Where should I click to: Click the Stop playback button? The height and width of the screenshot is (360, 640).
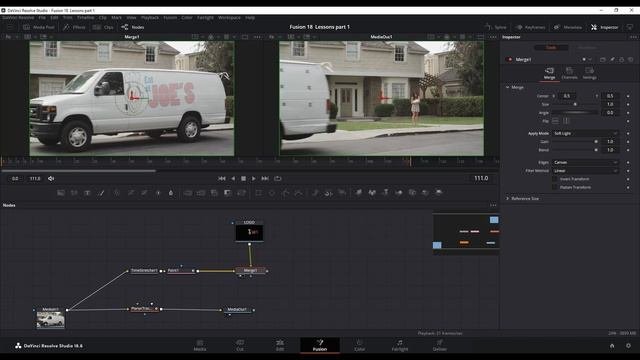pos(243,178)
